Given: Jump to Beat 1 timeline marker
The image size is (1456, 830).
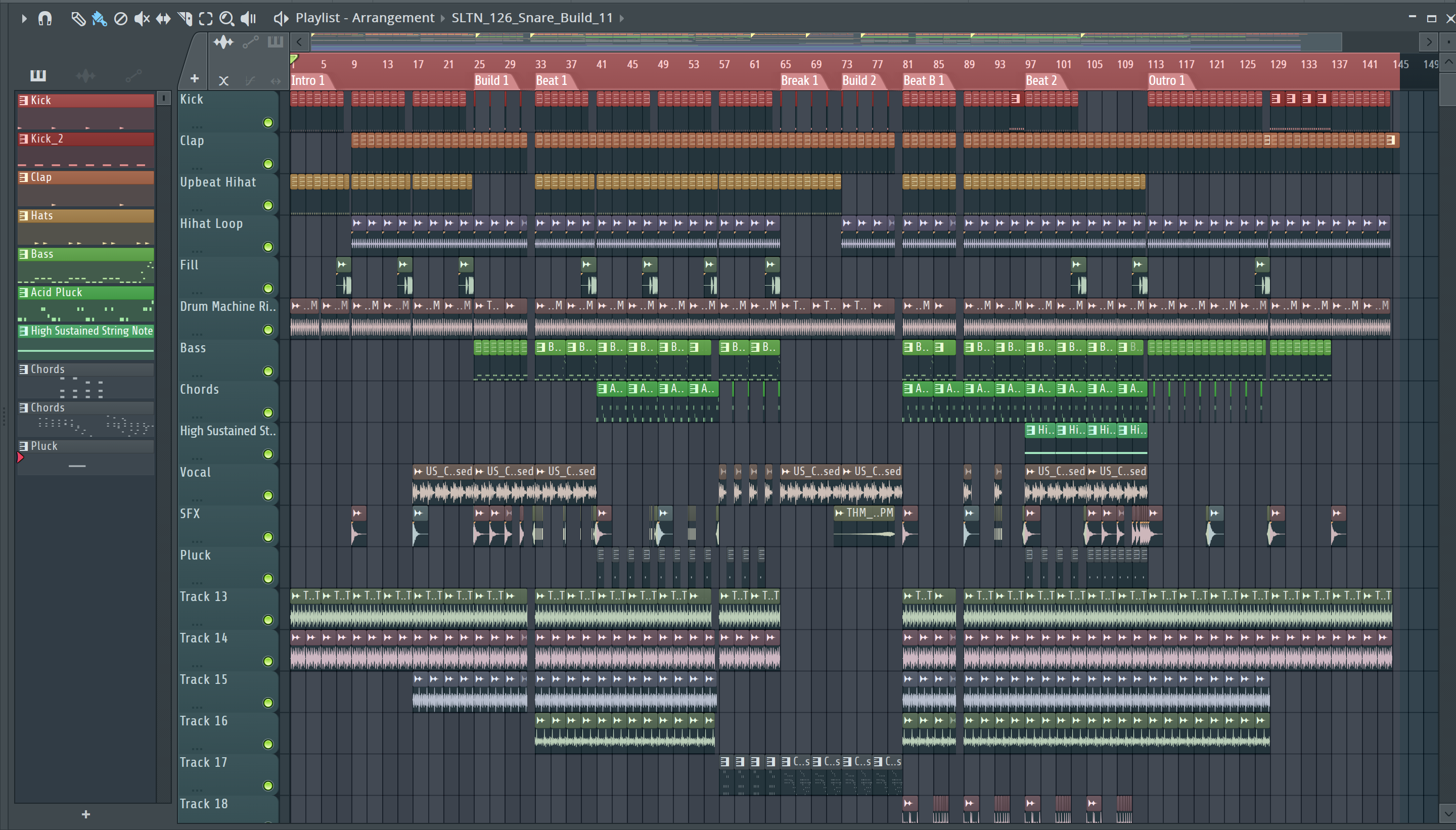Looking at the screenshot, I should pyautogui.click(x=551, y=80).
